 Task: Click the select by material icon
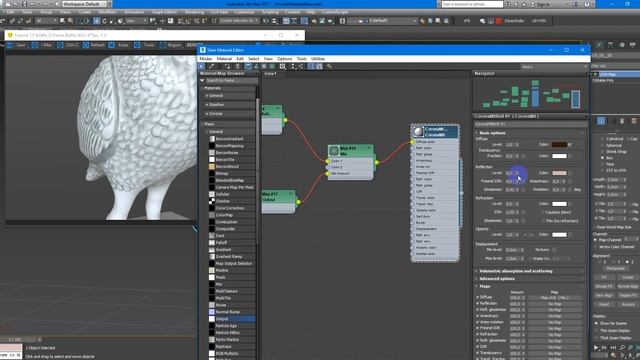coord(329,66)
